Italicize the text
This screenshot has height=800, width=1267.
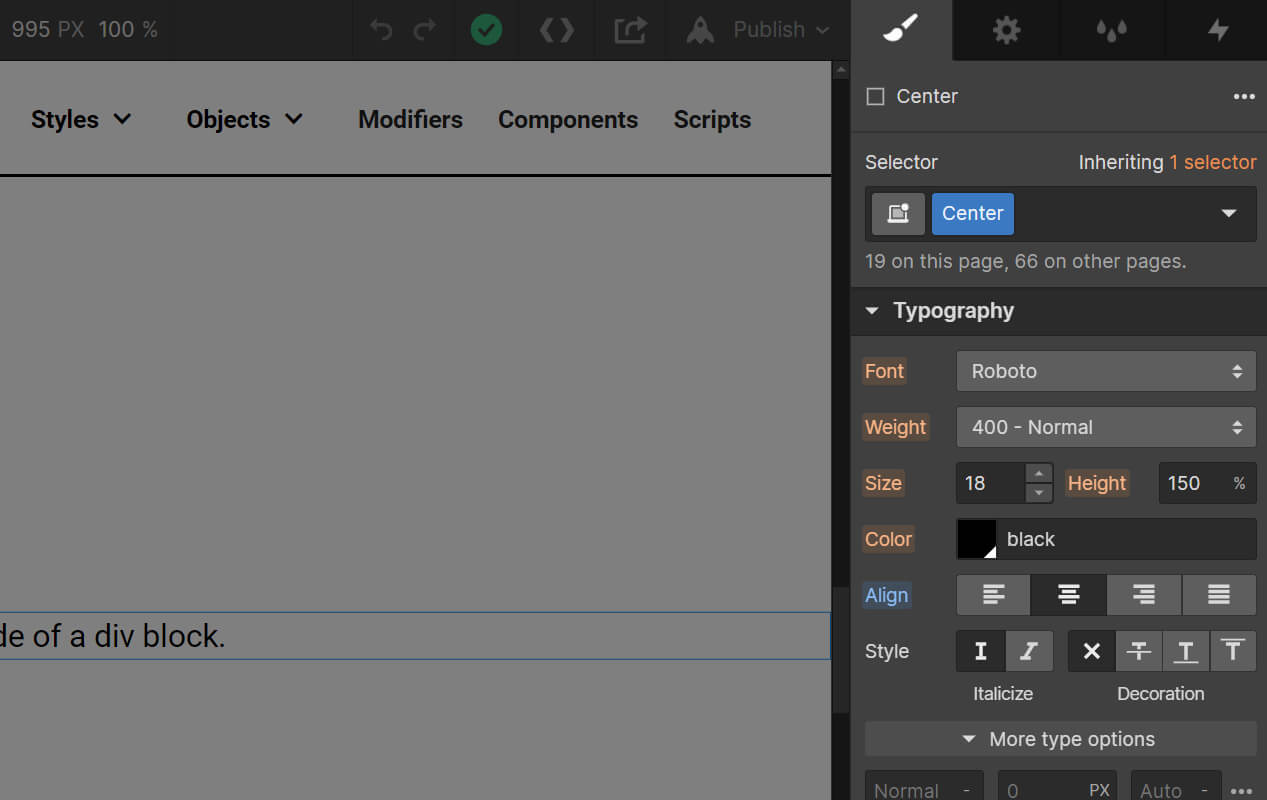pos(1029,651)
